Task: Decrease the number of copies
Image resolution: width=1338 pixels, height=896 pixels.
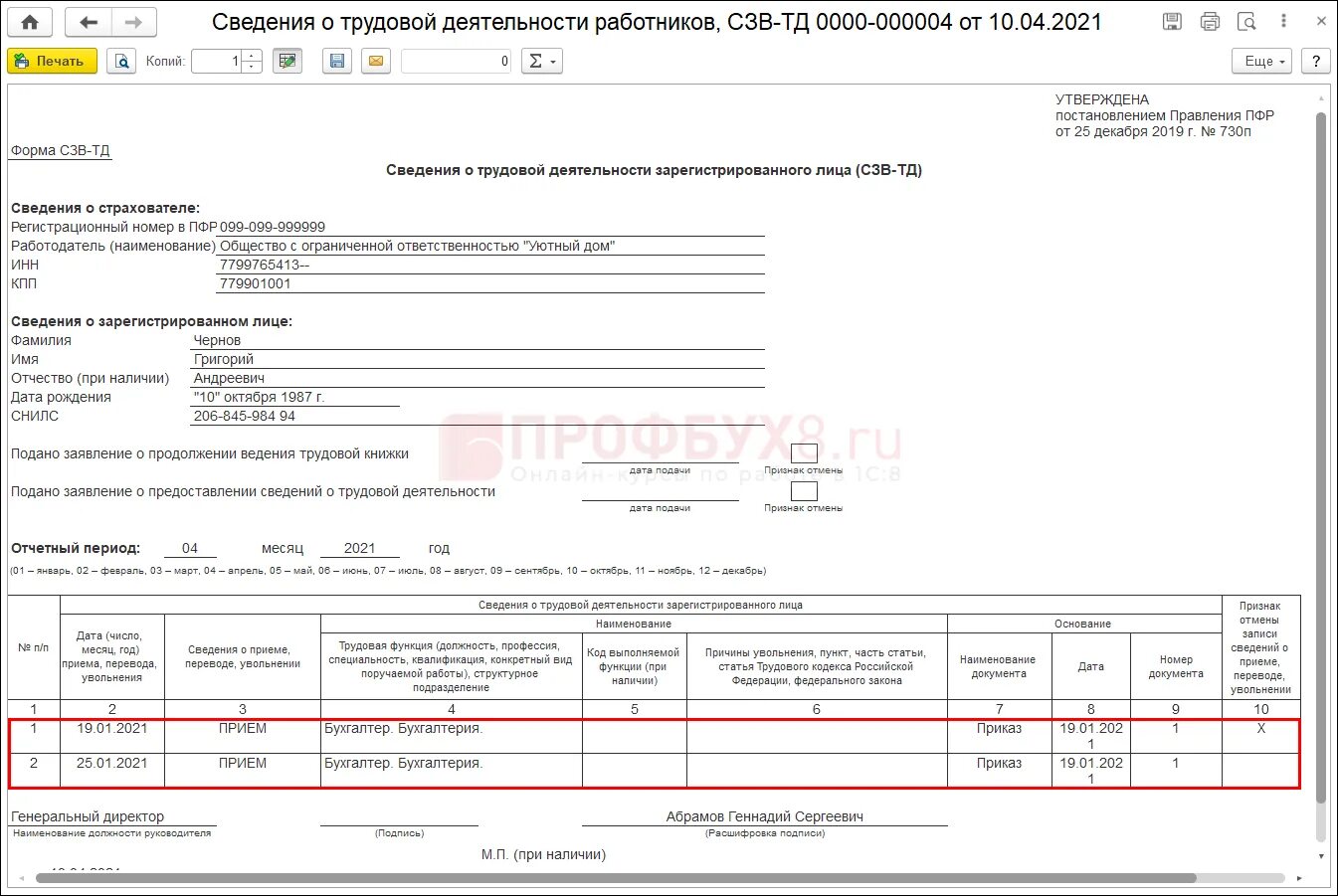Action: click(x=252, y=67)
